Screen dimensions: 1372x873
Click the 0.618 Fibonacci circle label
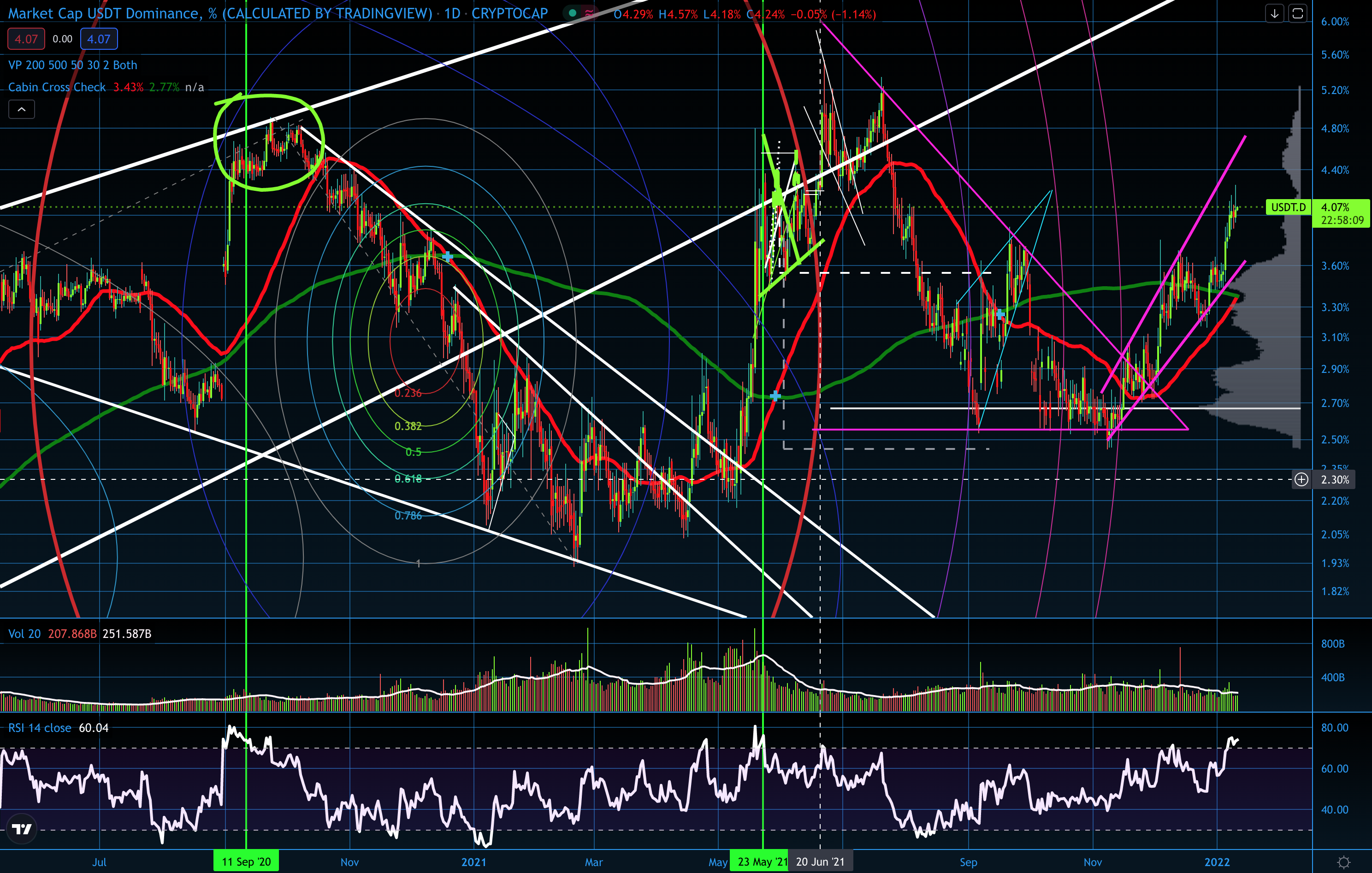click(x=408, y=479)
